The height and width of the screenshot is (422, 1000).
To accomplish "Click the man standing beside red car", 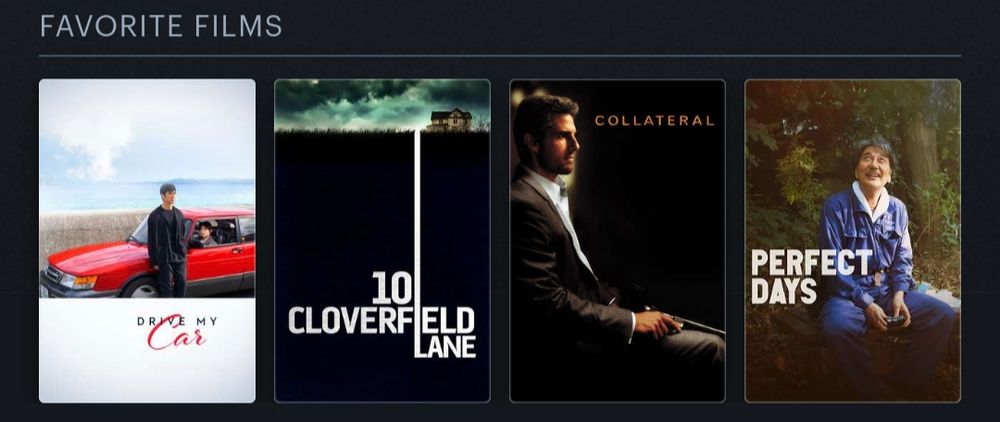I will [x=167, y=240].
